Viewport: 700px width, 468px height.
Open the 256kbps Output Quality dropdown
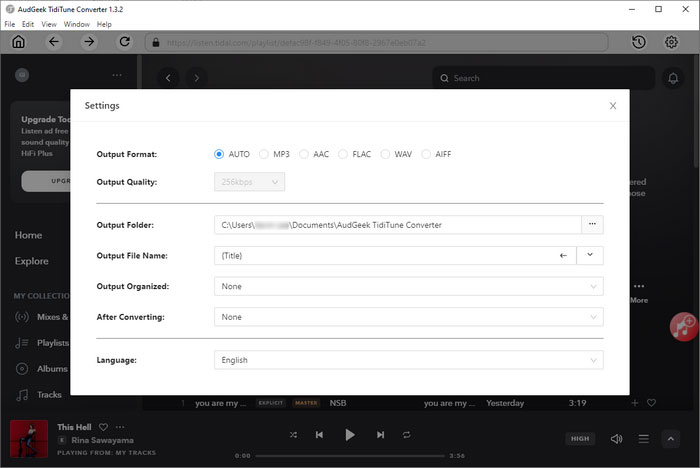pyautogui.click(x=249, y=182)
